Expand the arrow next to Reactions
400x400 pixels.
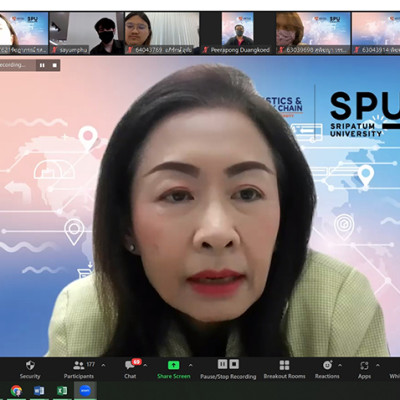[x=340, y=365]
